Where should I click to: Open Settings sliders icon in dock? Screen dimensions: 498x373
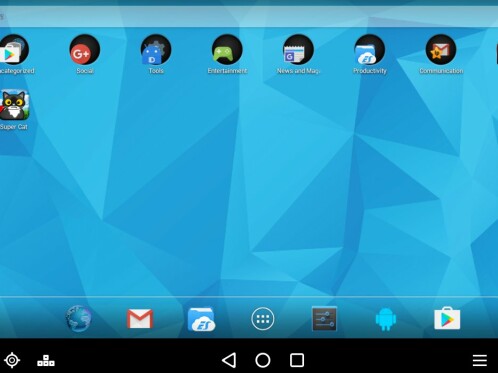coord(324,319)
